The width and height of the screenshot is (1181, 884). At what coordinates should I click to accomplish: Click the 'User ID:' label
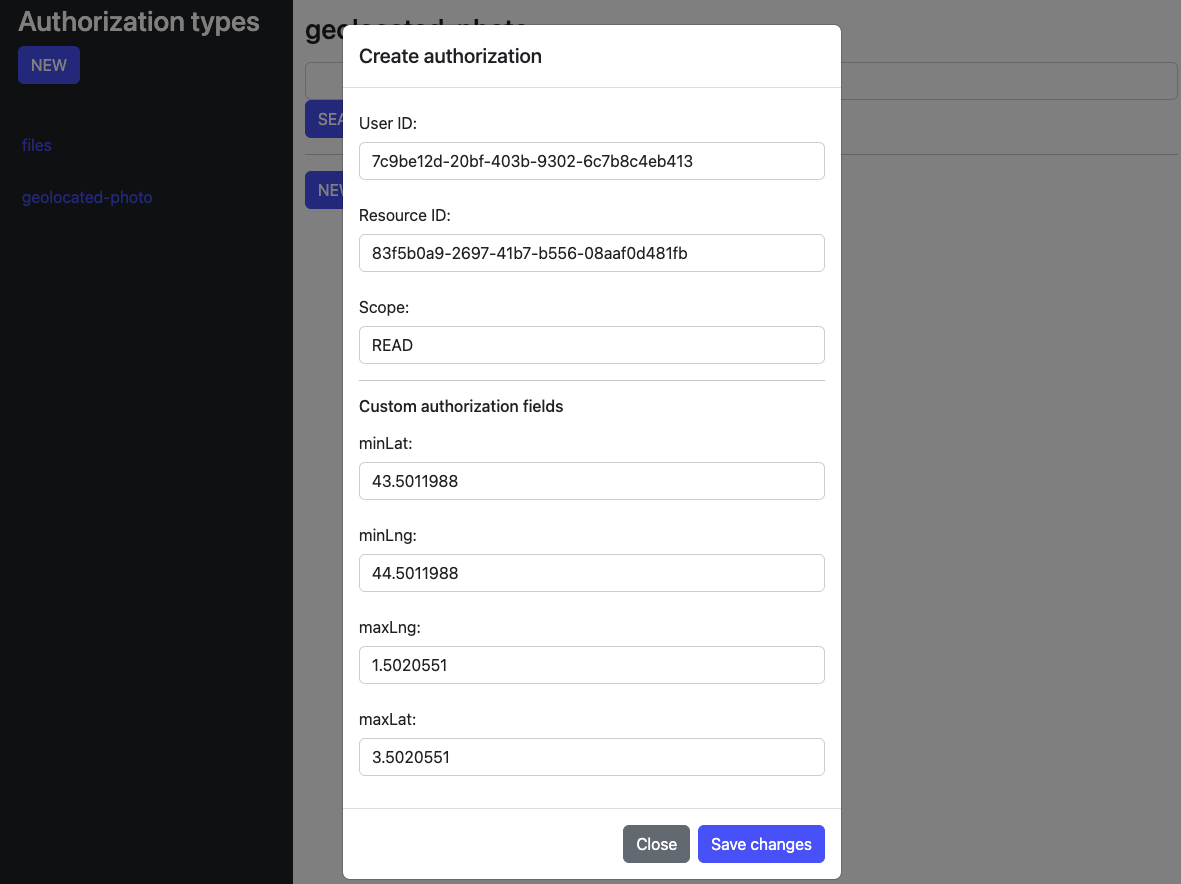coord(388,123)
